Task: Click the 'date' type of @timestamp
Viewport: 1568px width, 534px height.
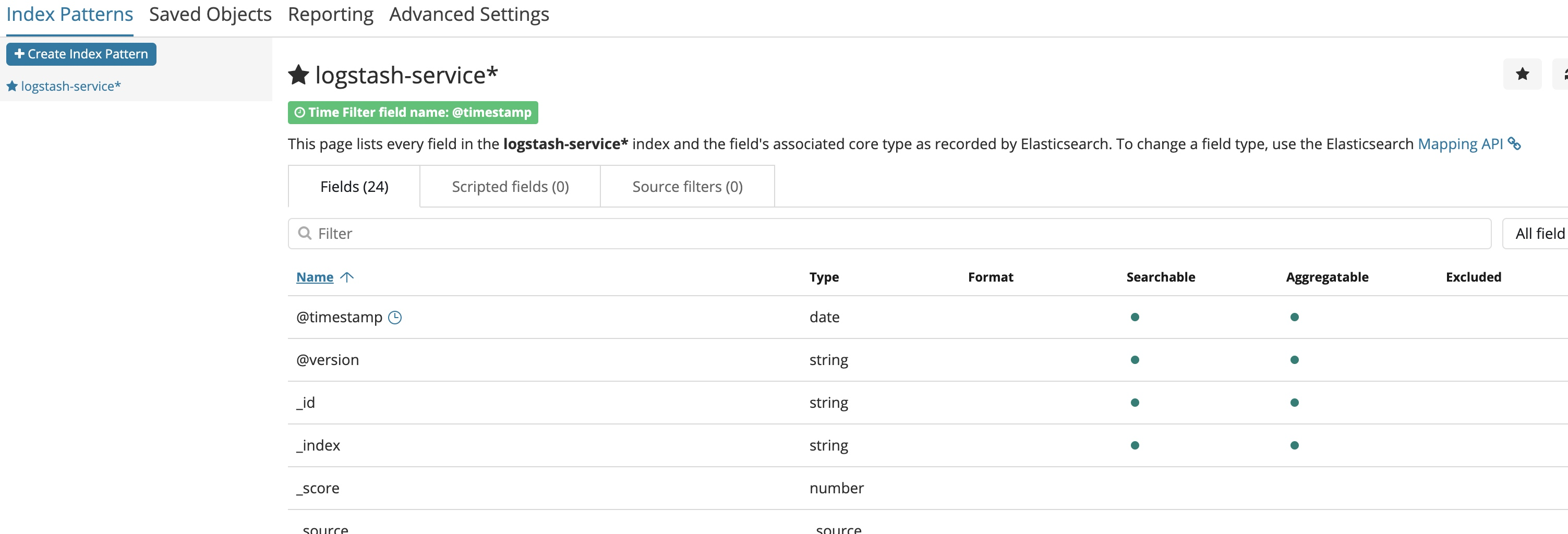Action: tap(824, 318)
